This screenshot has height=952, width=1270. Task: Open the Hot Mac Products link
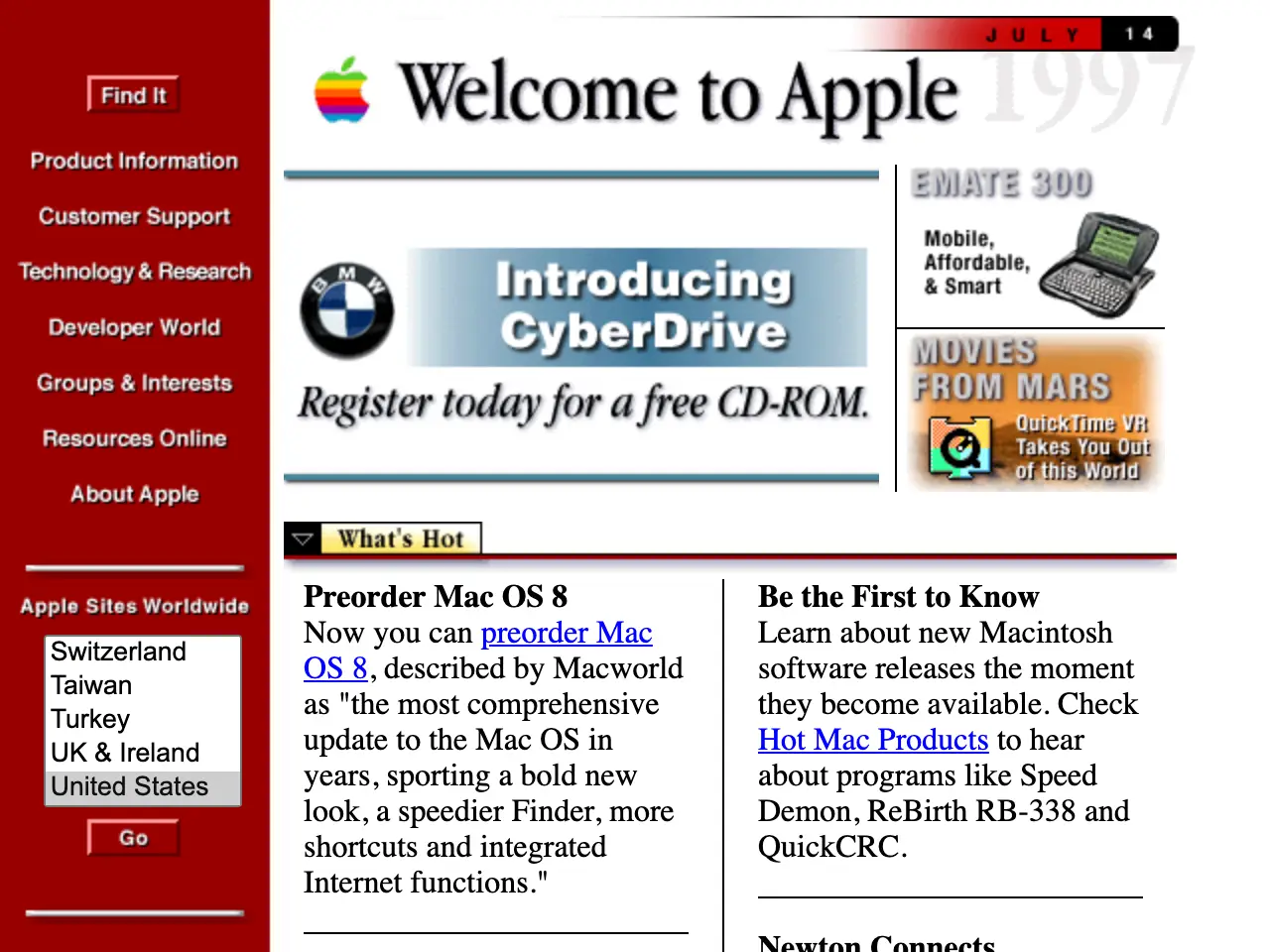point(873,740)
